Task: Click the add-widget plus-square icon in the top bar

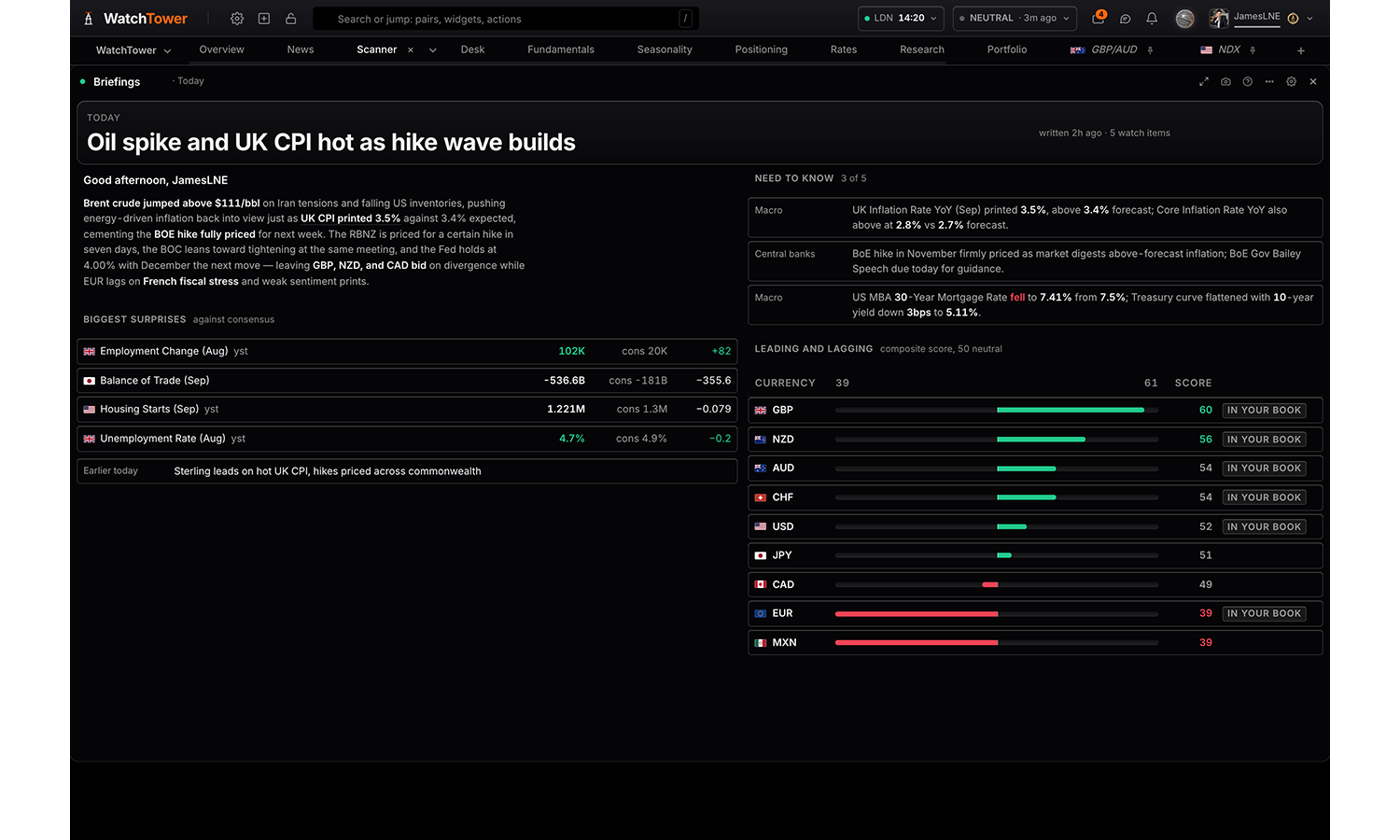Action: [264, 19]
